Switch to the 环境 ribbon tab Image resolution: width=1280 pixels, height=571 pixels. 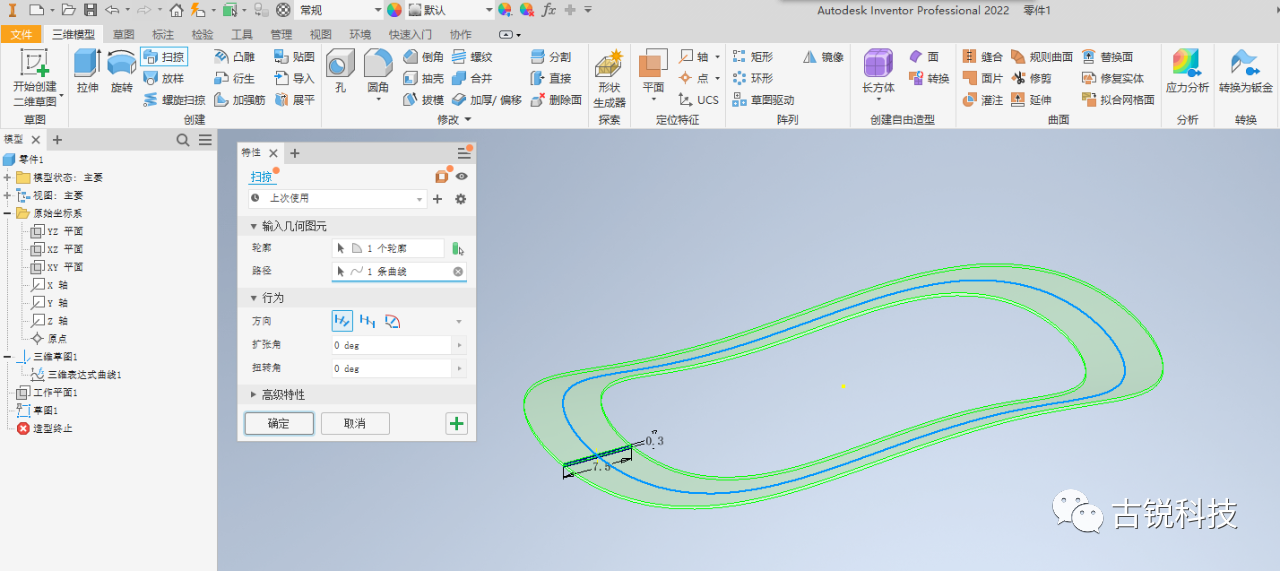(x=360, y=34)
